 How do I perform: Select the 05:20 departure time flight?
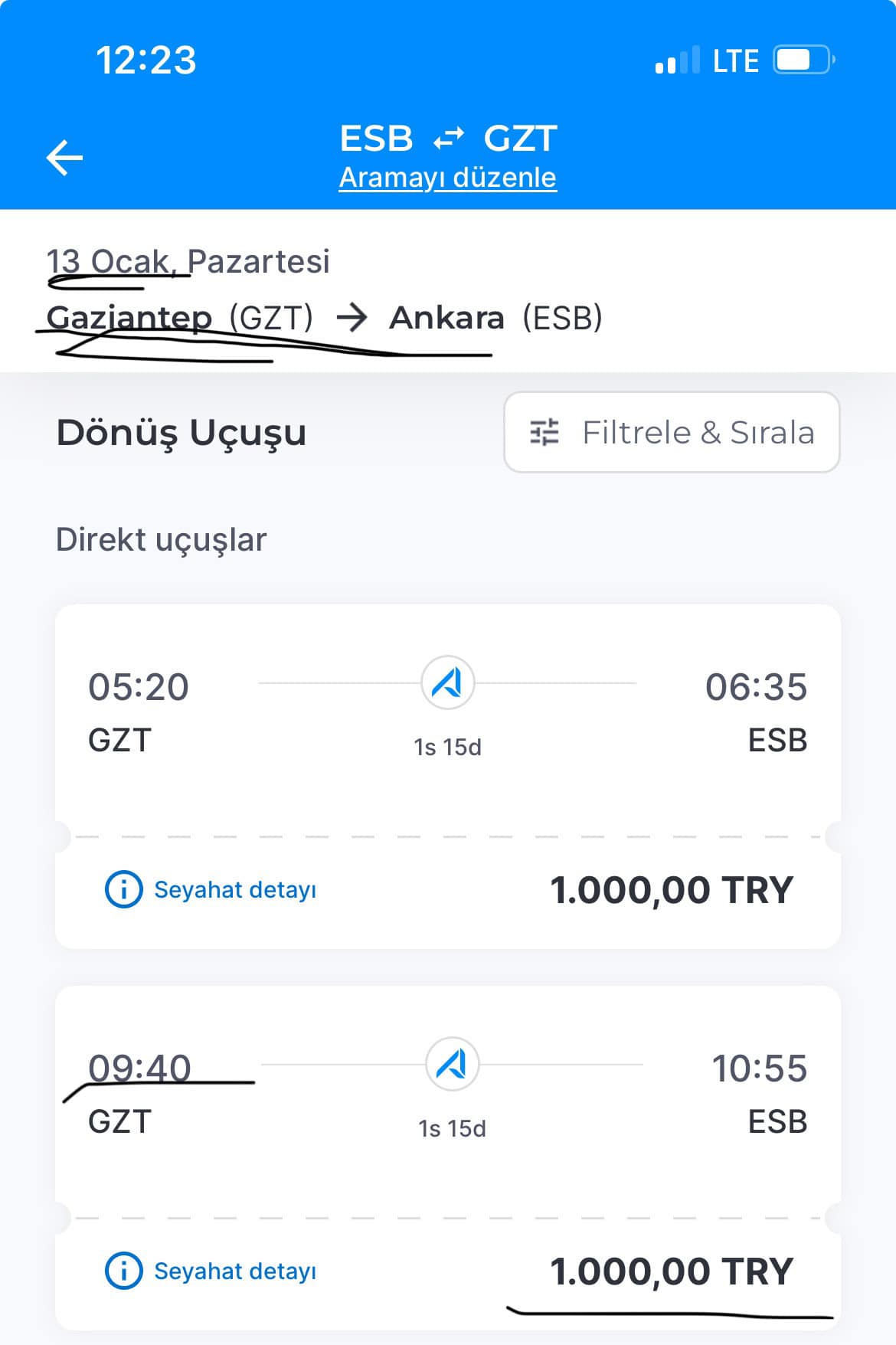coord(139,687)
